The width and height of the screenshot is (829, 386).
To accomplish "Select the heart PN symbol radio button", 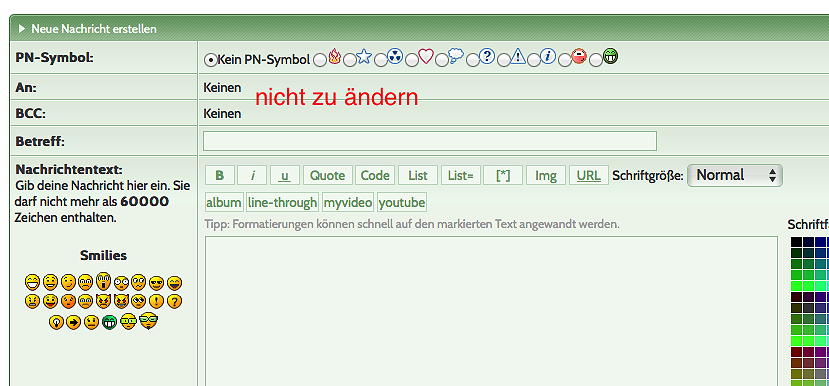I will pyautogui.click(x=411, y=60).
